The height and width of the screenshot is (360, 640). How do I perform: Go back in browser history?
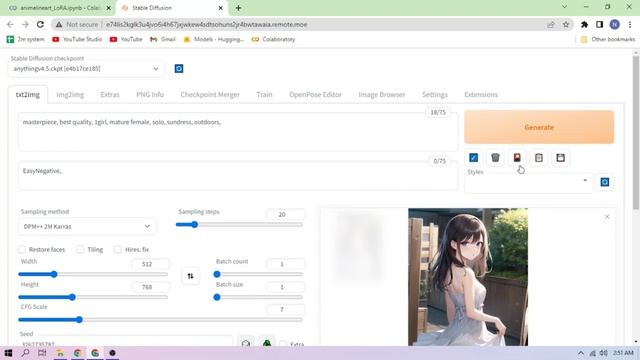coord(10,24)
